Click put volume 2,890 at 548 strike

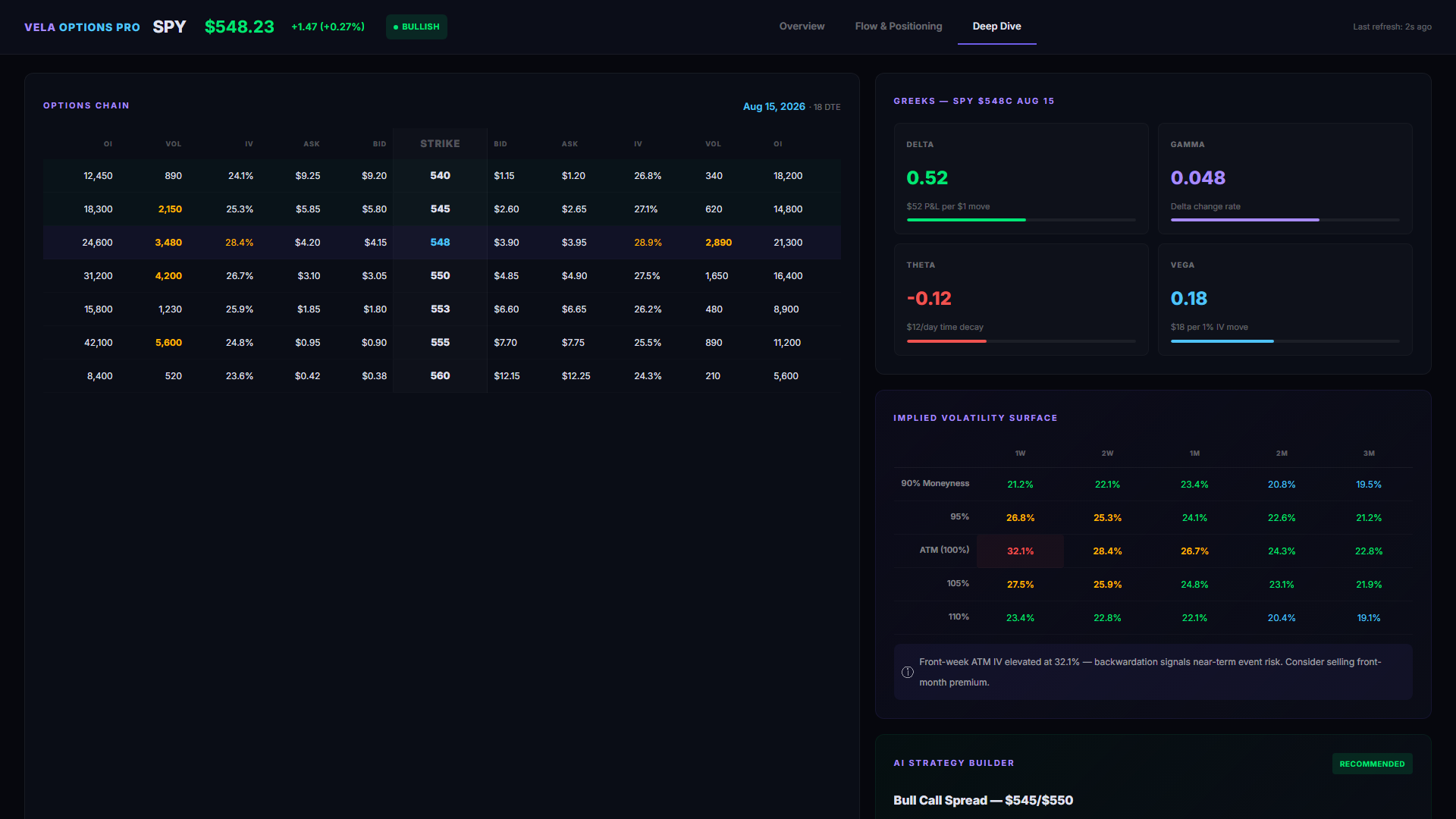pos(718,242)
